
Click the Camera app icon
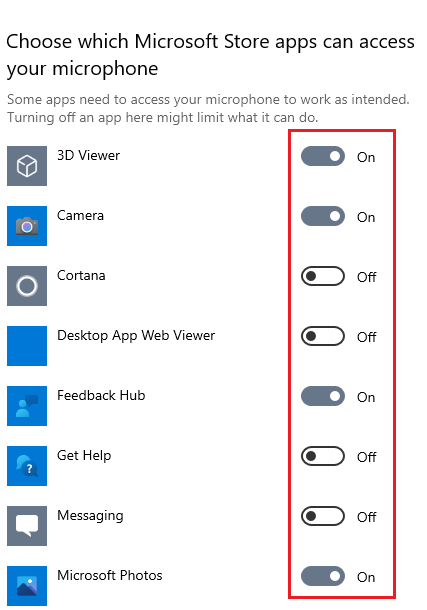click(27, 226)
